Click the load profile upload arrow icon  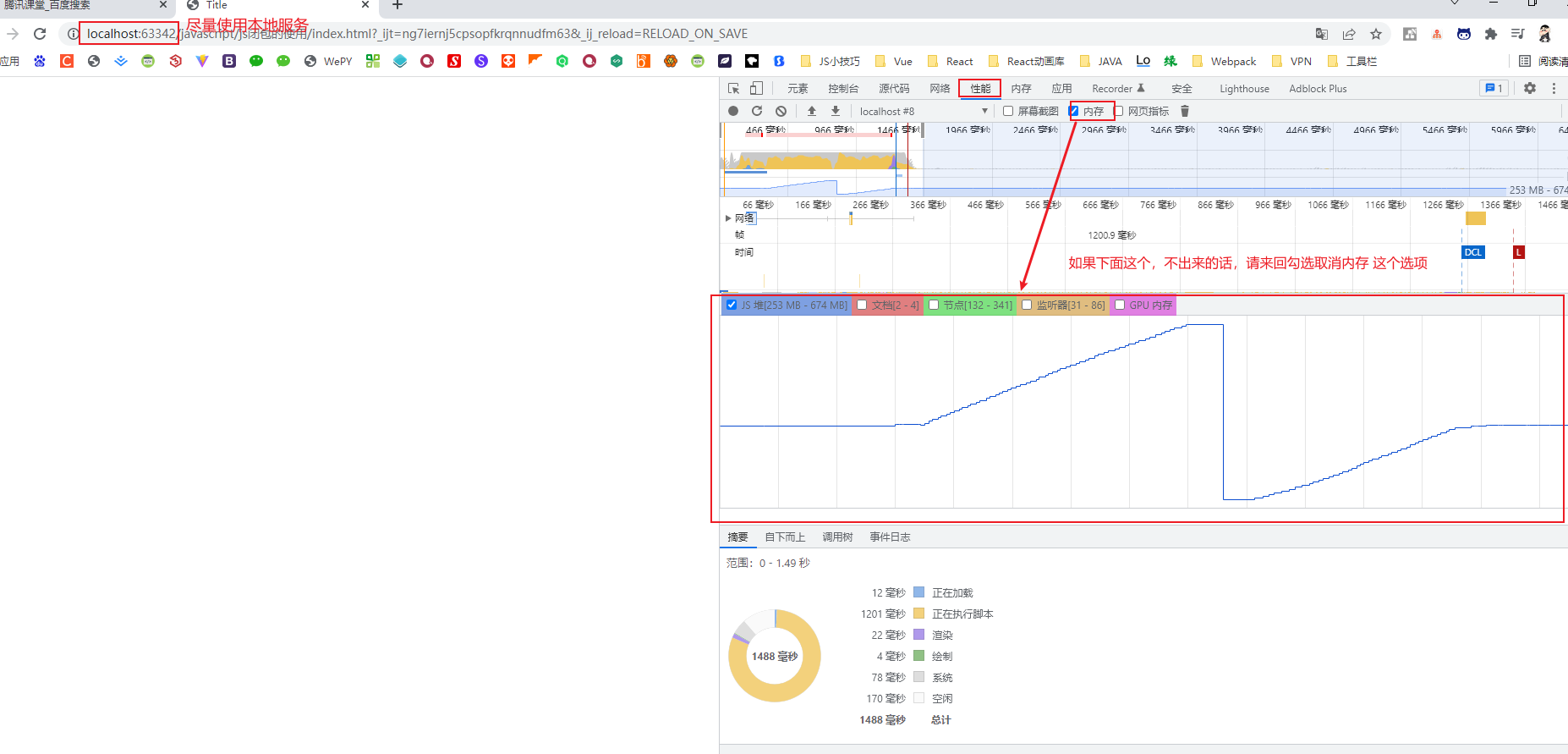812,111
